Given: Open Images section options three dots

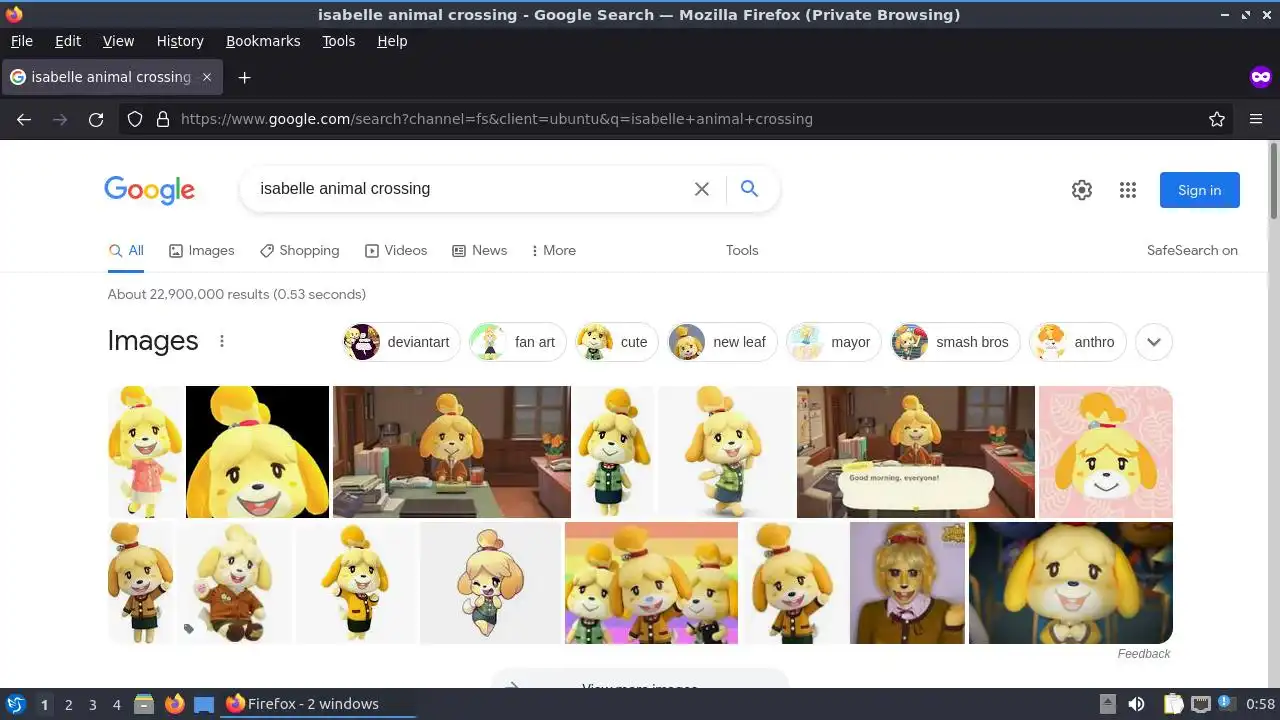Looking at the screenshot, I should pyautogui.click(x=222, y=341).
